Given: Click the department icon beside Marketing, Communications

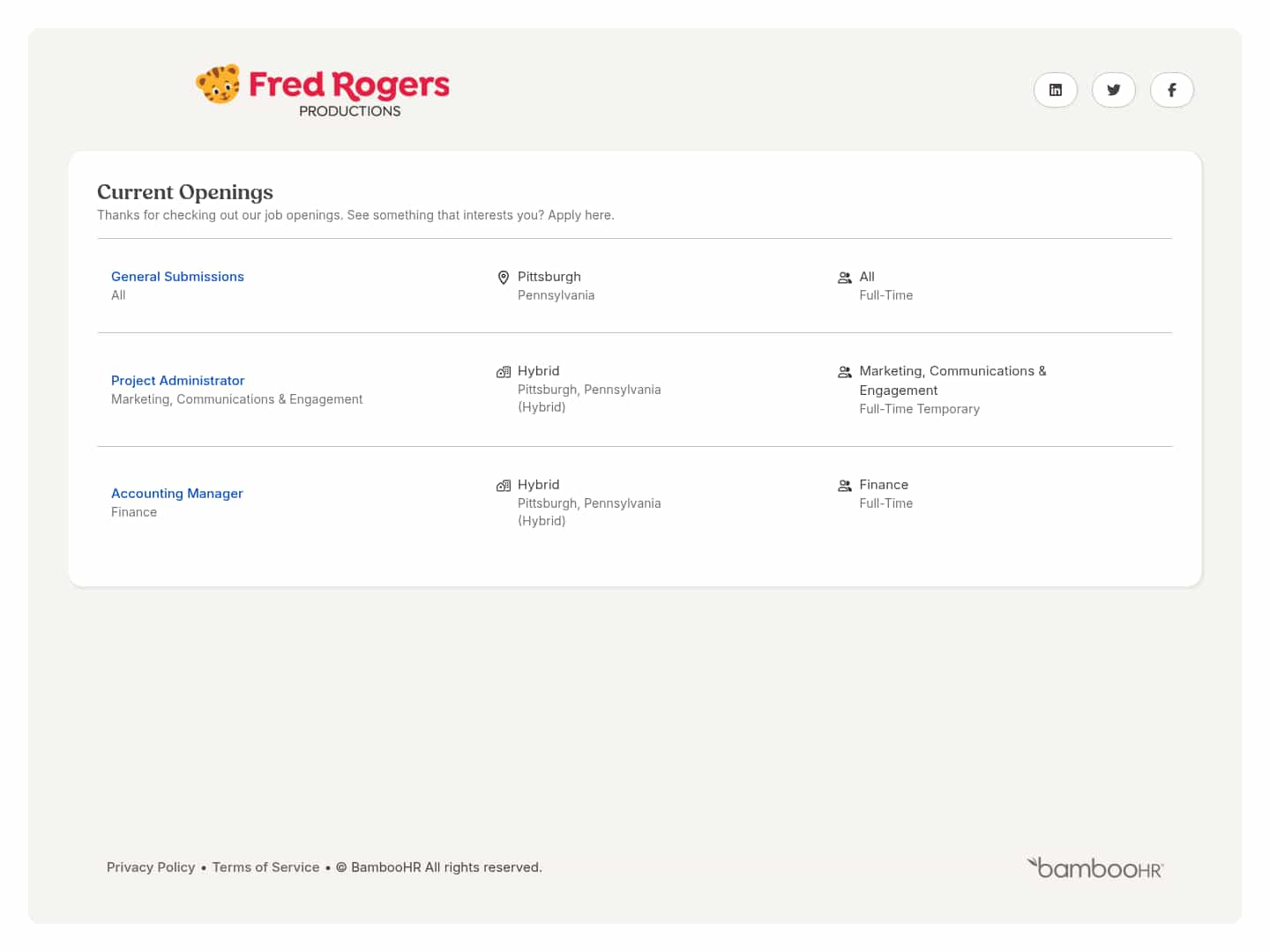Looking at the screenshot, I should 844,372.
